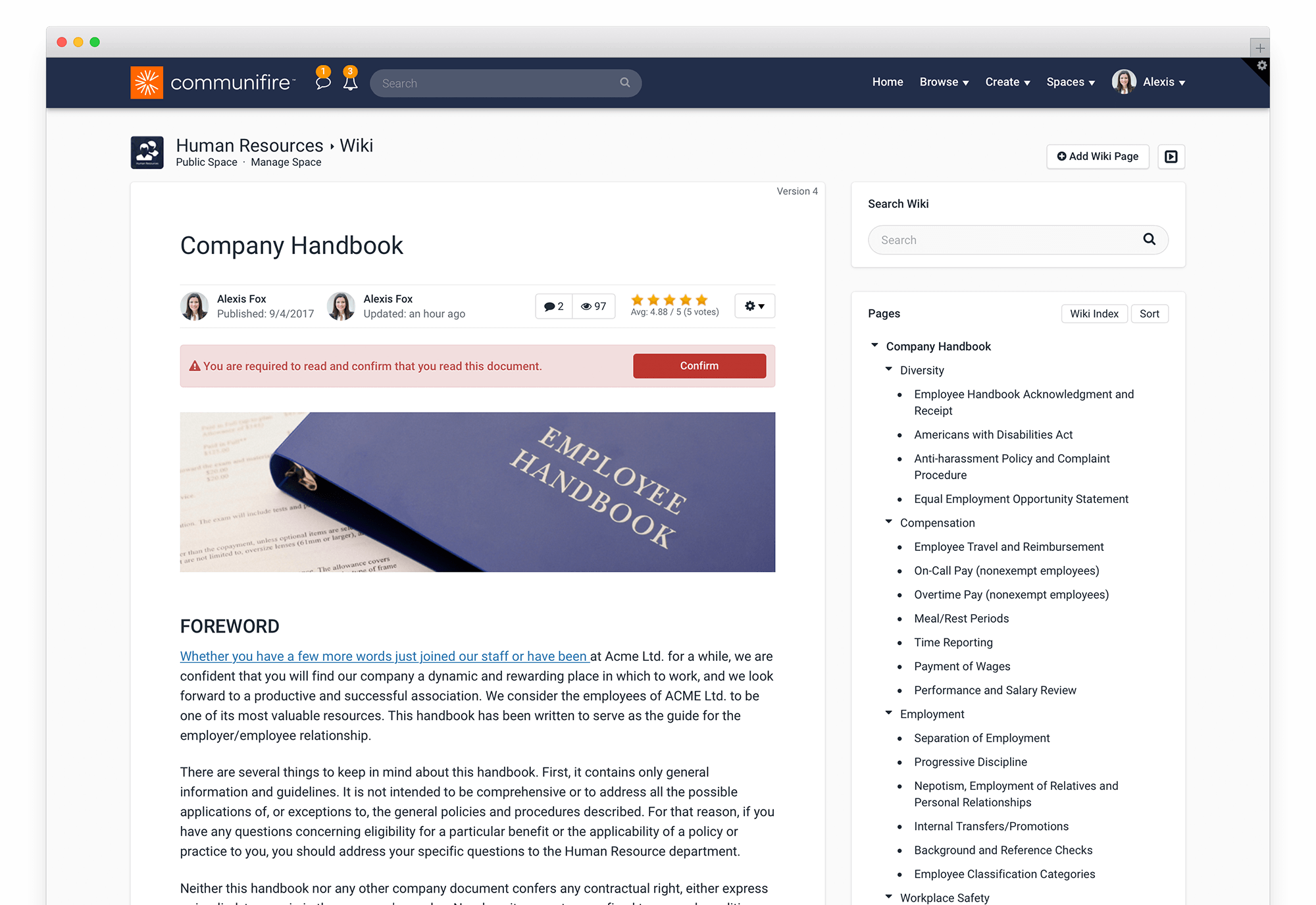Click the settings gear icon top-right
Image resolution: width=1316 pixels, height=905 pixels.
(1262, 64)
